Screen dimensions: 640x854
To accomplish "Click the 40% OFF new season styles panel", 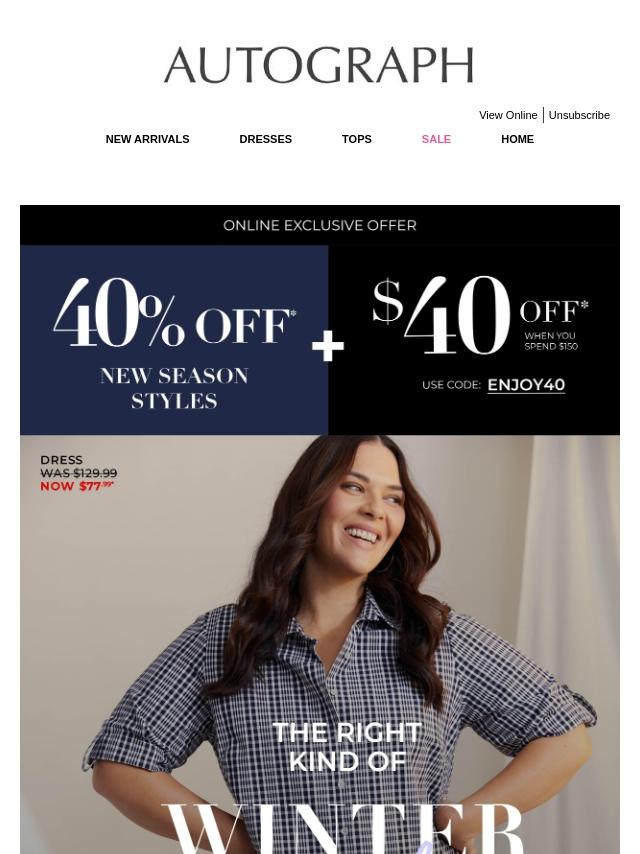I will [x=174, y=340].
